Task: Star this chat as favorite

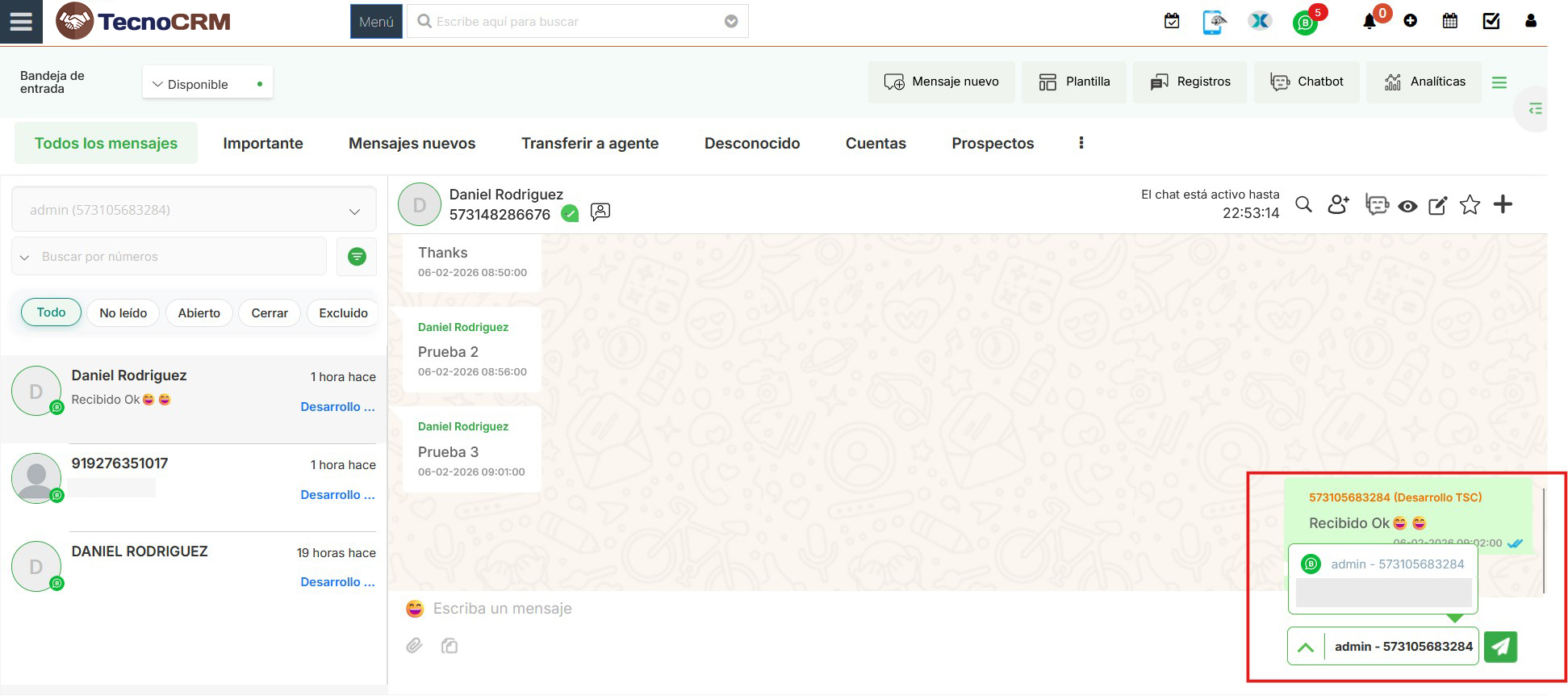Action: [x=1470, y=205]
